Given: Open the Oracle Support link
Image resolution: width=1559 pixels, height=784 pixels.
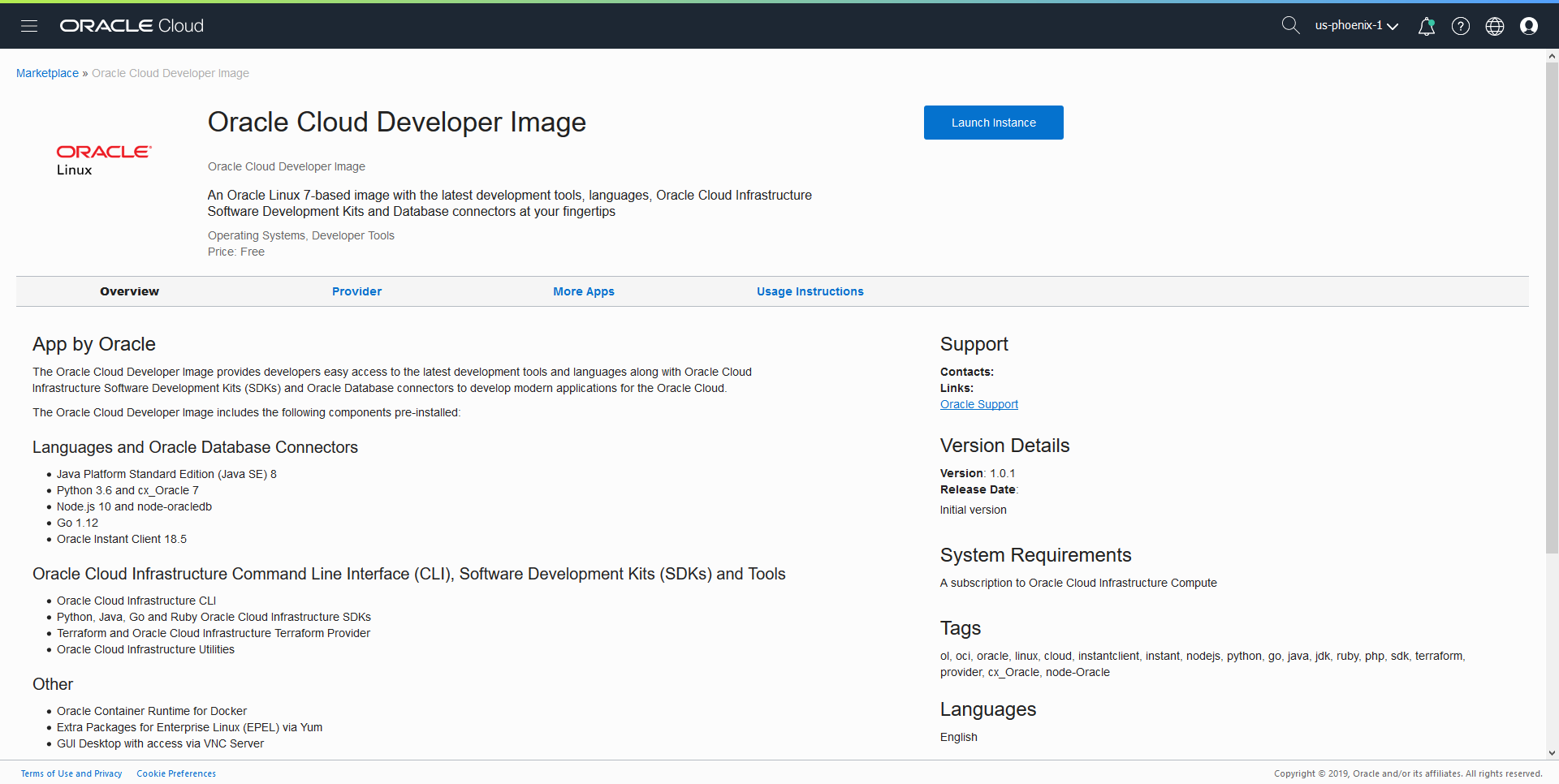Looking at the screenshot, I should pyautogui.click(x=978, y=403).
